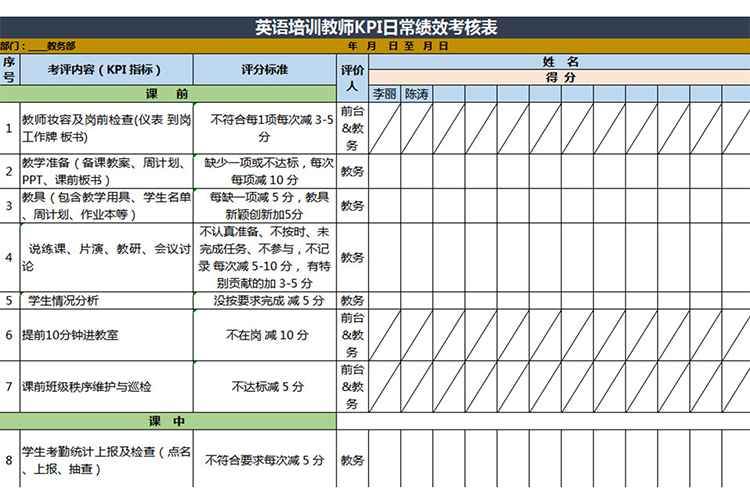Click the title cell 英语培训教师KPI日常绩效考核表

click(375, 27)
